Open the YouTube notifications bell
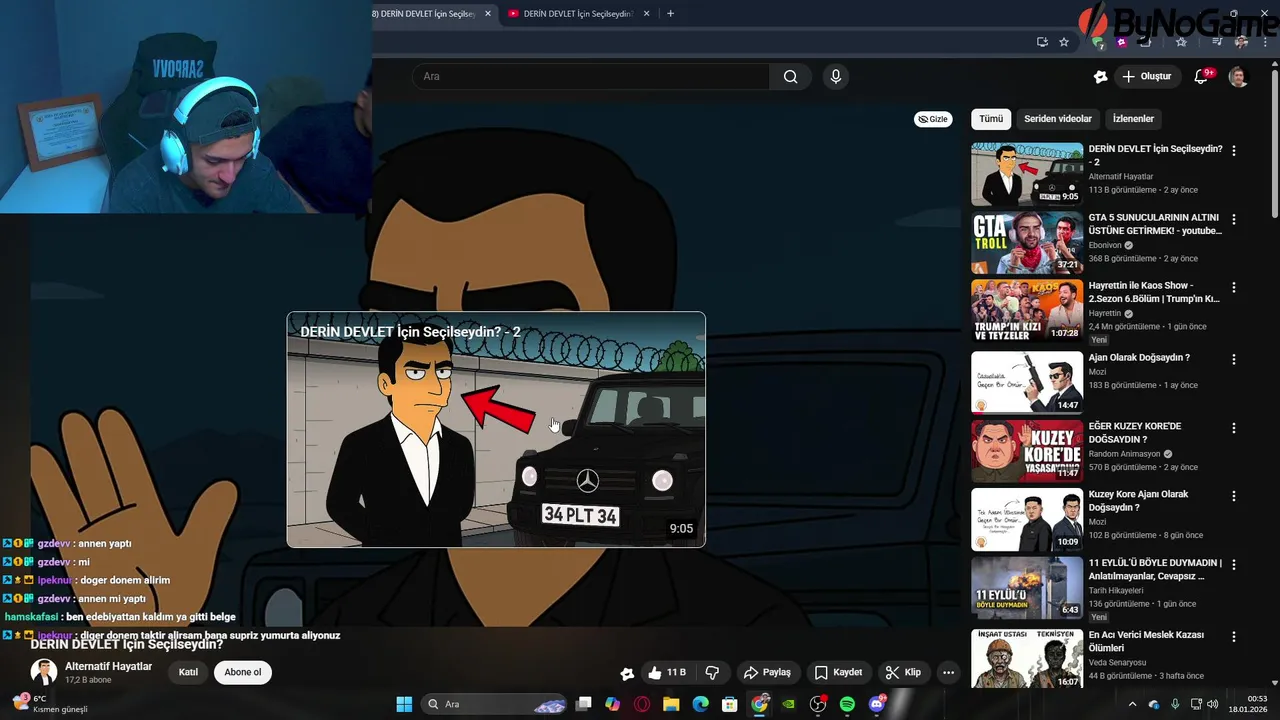Viewport: 1280px width, 720px height. [x=1202, y=76]
